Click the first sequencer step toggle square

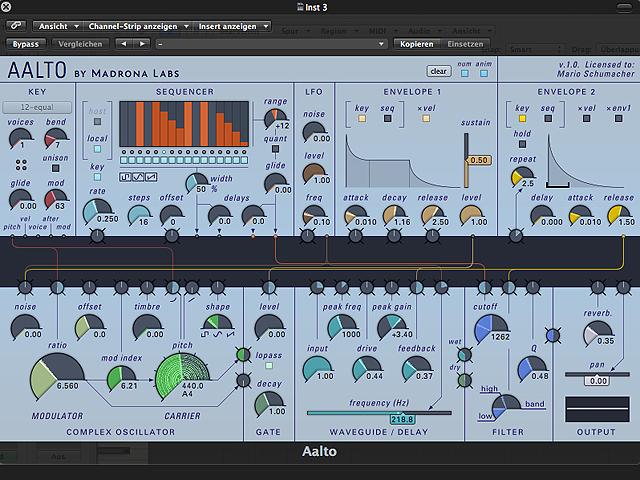[124, 160]
